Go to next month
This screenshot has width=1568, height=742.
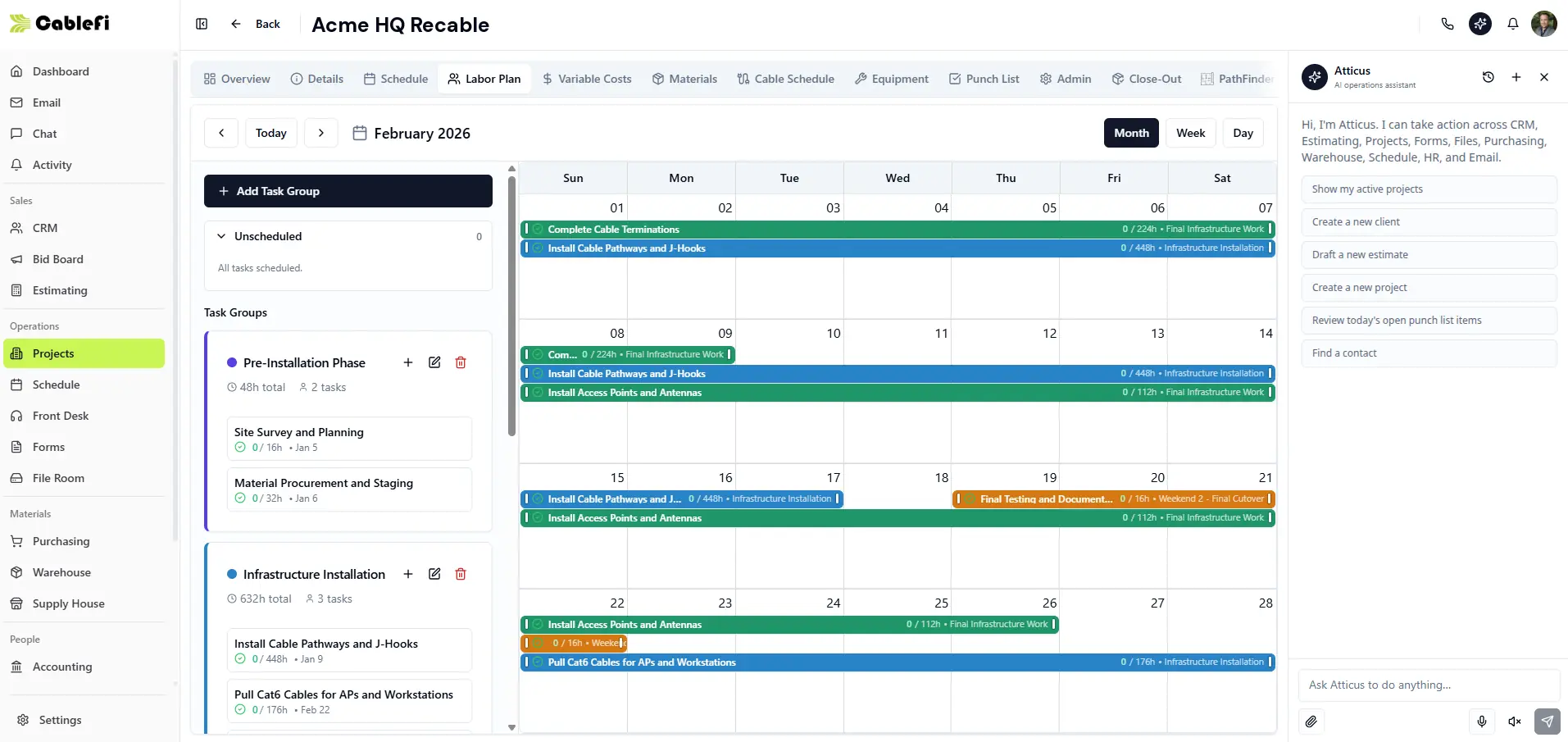click(x=321, y=133)
